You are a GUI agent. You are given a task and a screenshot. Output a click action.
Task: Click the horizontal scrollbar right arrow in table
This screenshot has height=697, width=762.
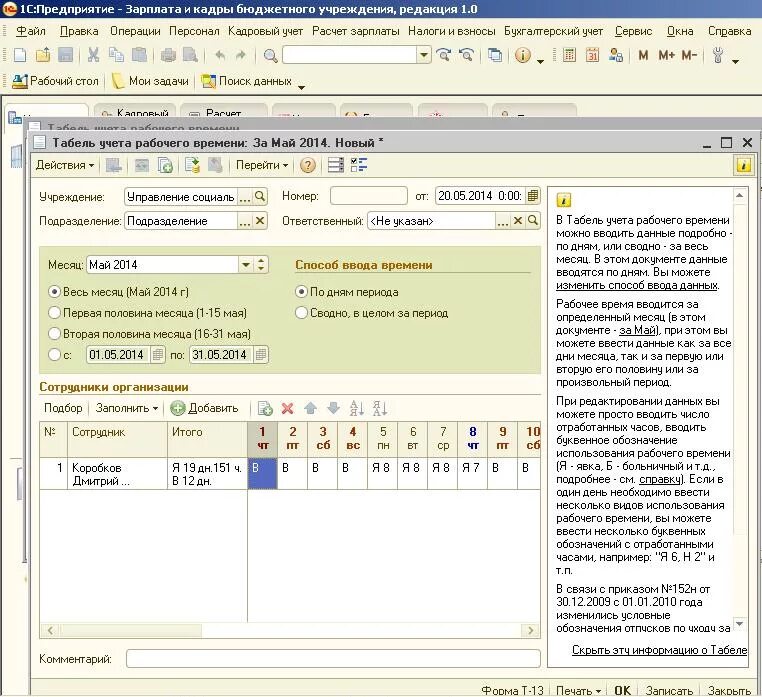(x=531, y=631)
